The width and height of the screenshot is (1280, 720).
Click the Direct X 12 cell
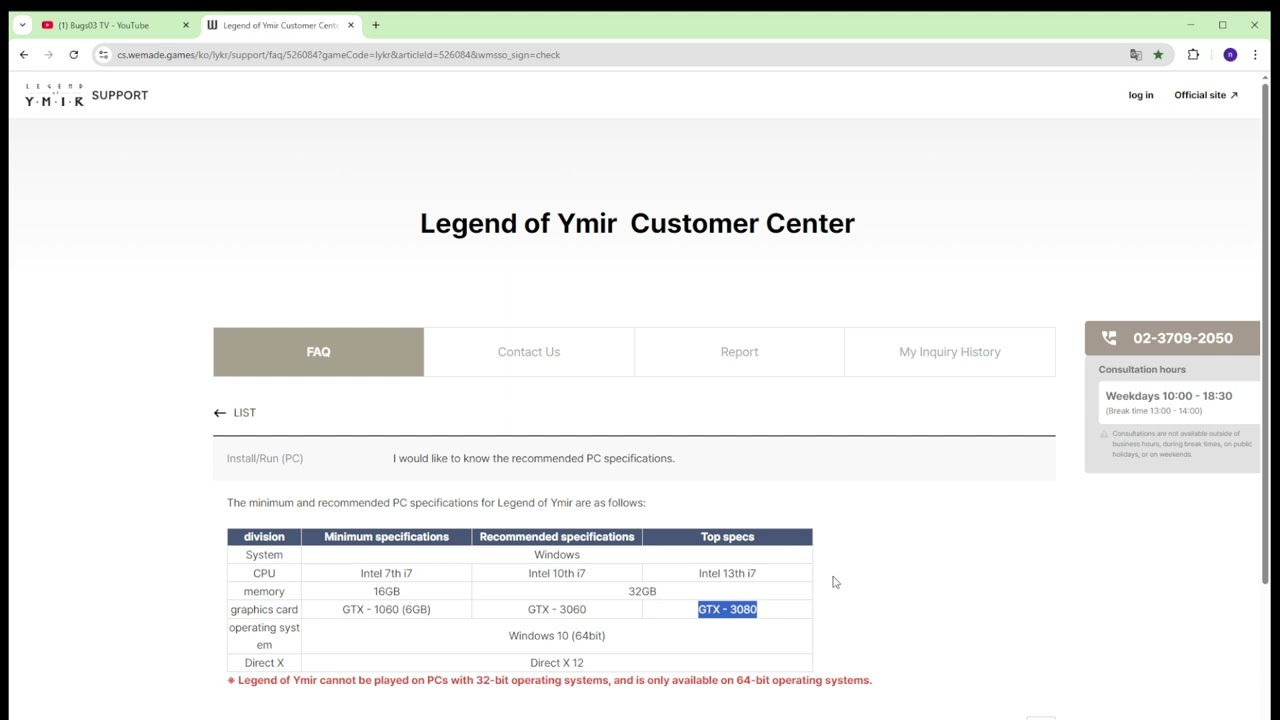557,663
